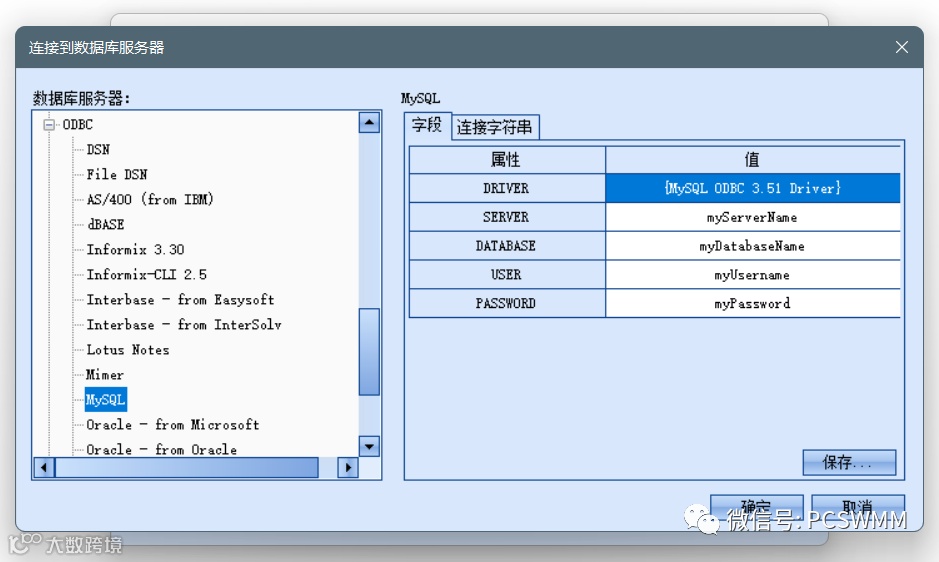Edit the myPassword value cell
The width and height of the screenshot is (939, 562).
752,303
